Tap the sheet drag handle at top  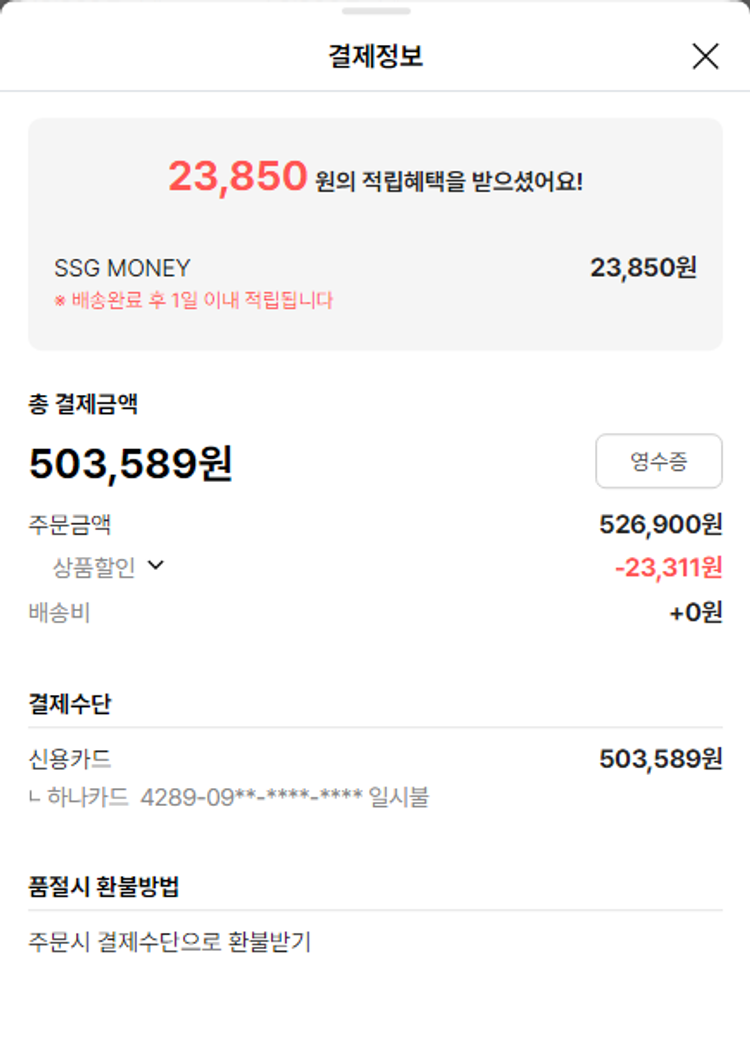pyautogui.click(x=375, y=11)
